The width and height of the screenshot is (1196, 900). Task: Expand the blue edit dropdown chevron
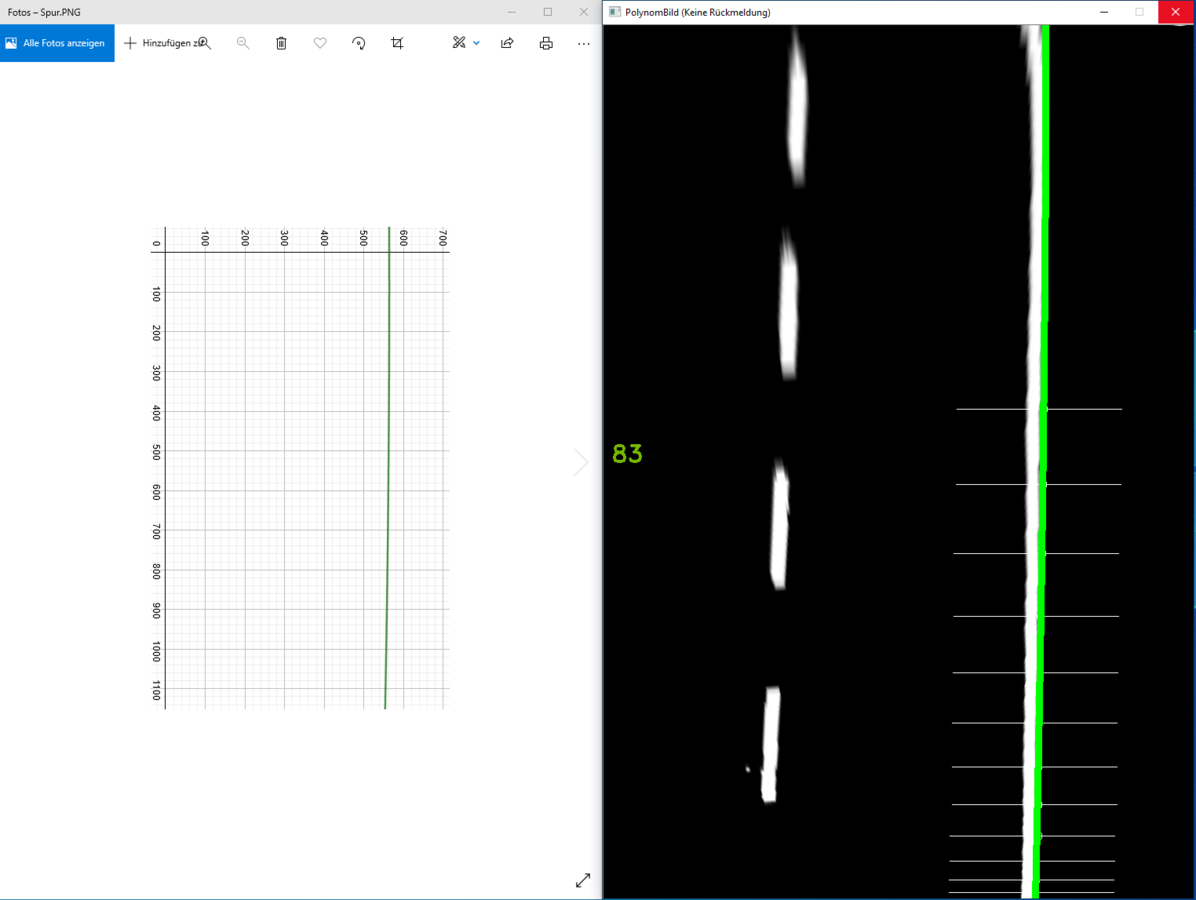(x=477, y=43)
